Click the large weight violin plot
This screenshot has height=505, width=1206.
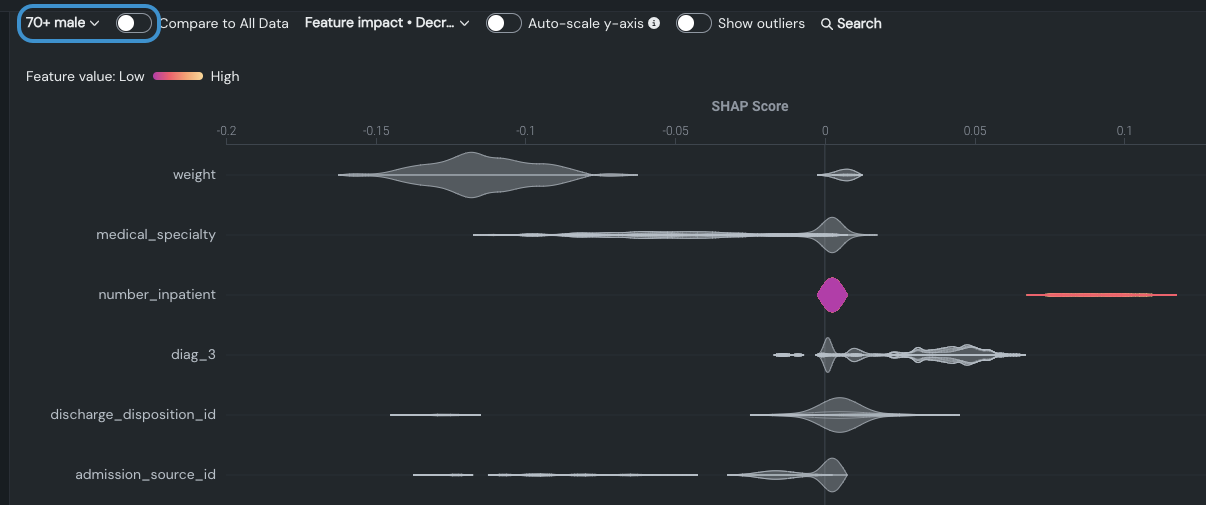coord(470,175)
